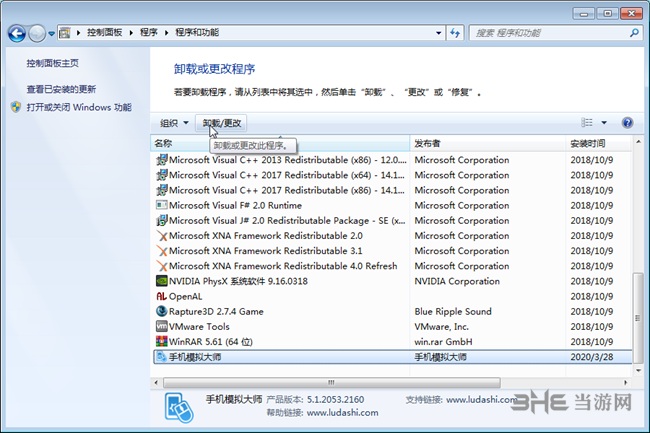Click the OpenAL icon
The height and width of the screenshot is (433, 650).
(x=162, y=296)
